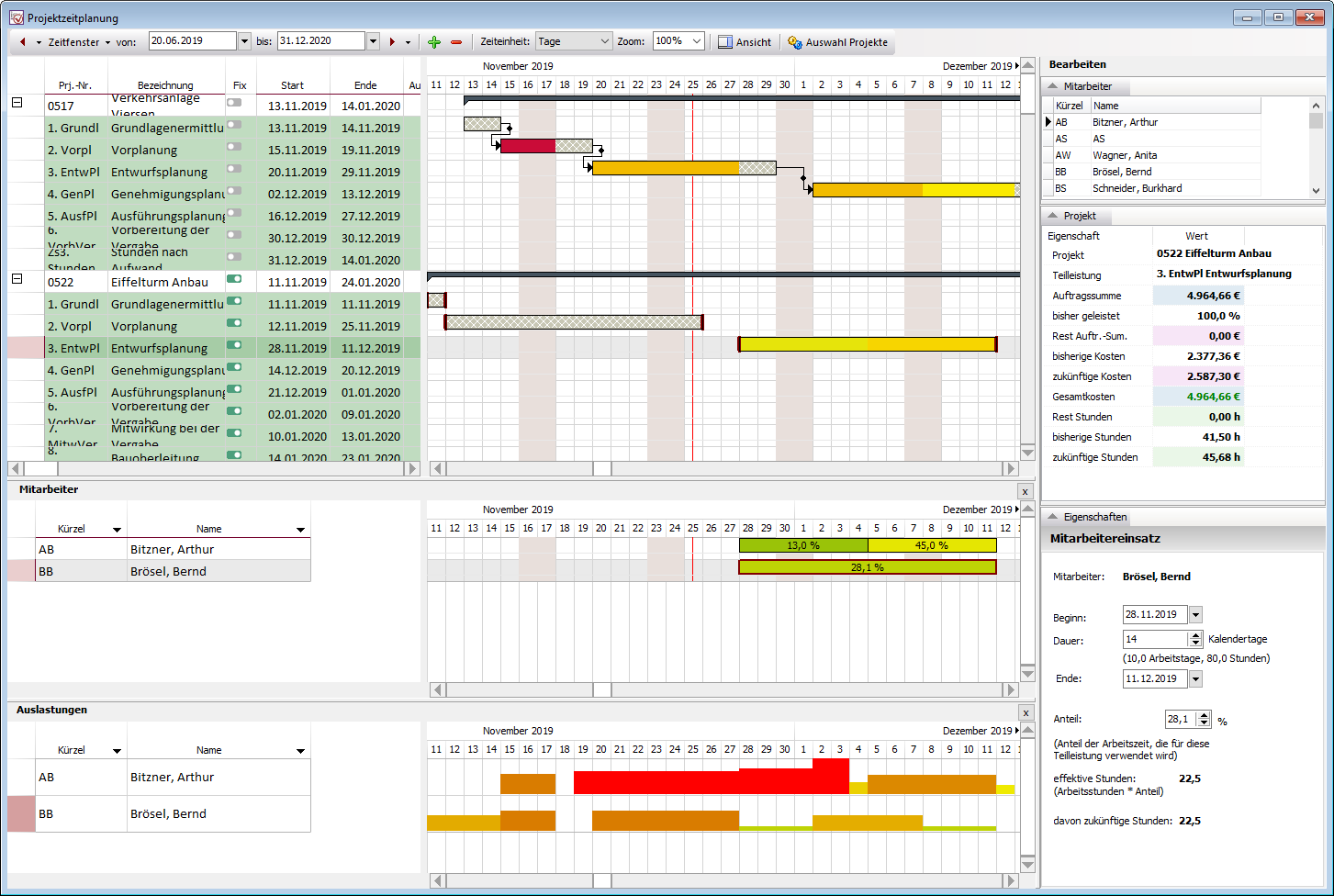Image resolution: width=1334 pixels, height=896 pixels.
Task: Click the red minus remove icon
Action: click(x=456, y=42)
